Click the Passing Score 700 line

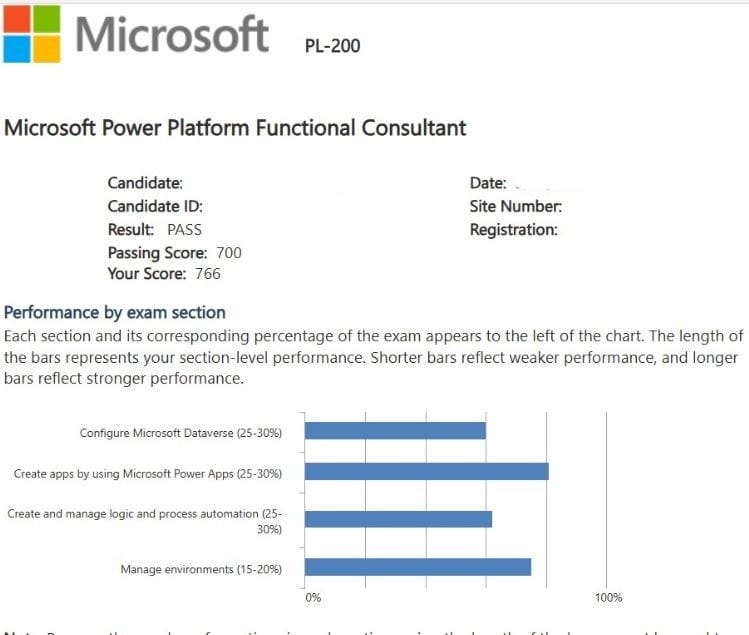point(174,252)
